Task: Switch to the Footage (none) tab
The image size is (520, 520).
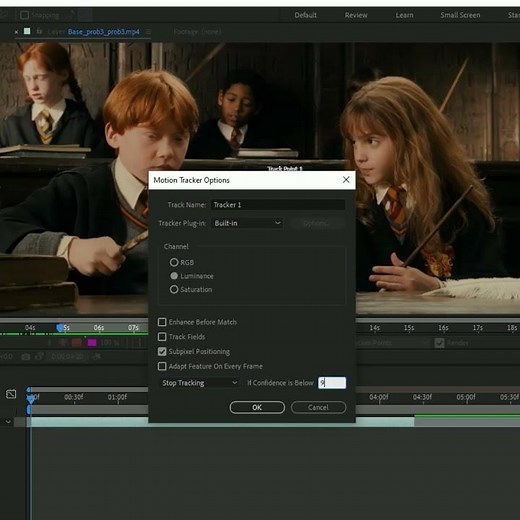Action: coord(197,32)
